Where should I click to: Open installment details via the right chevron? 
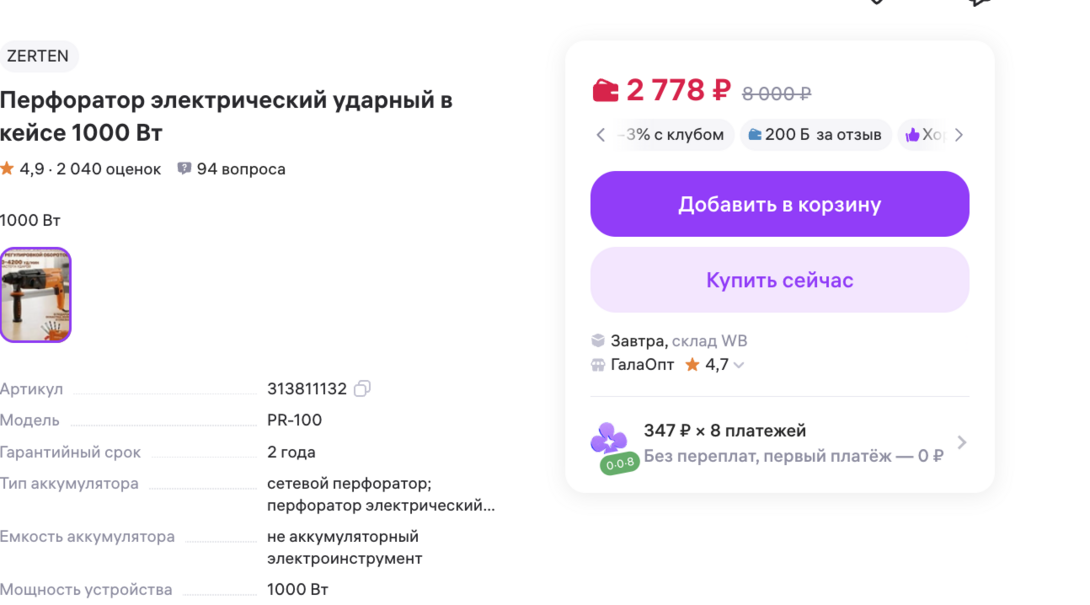961,442
